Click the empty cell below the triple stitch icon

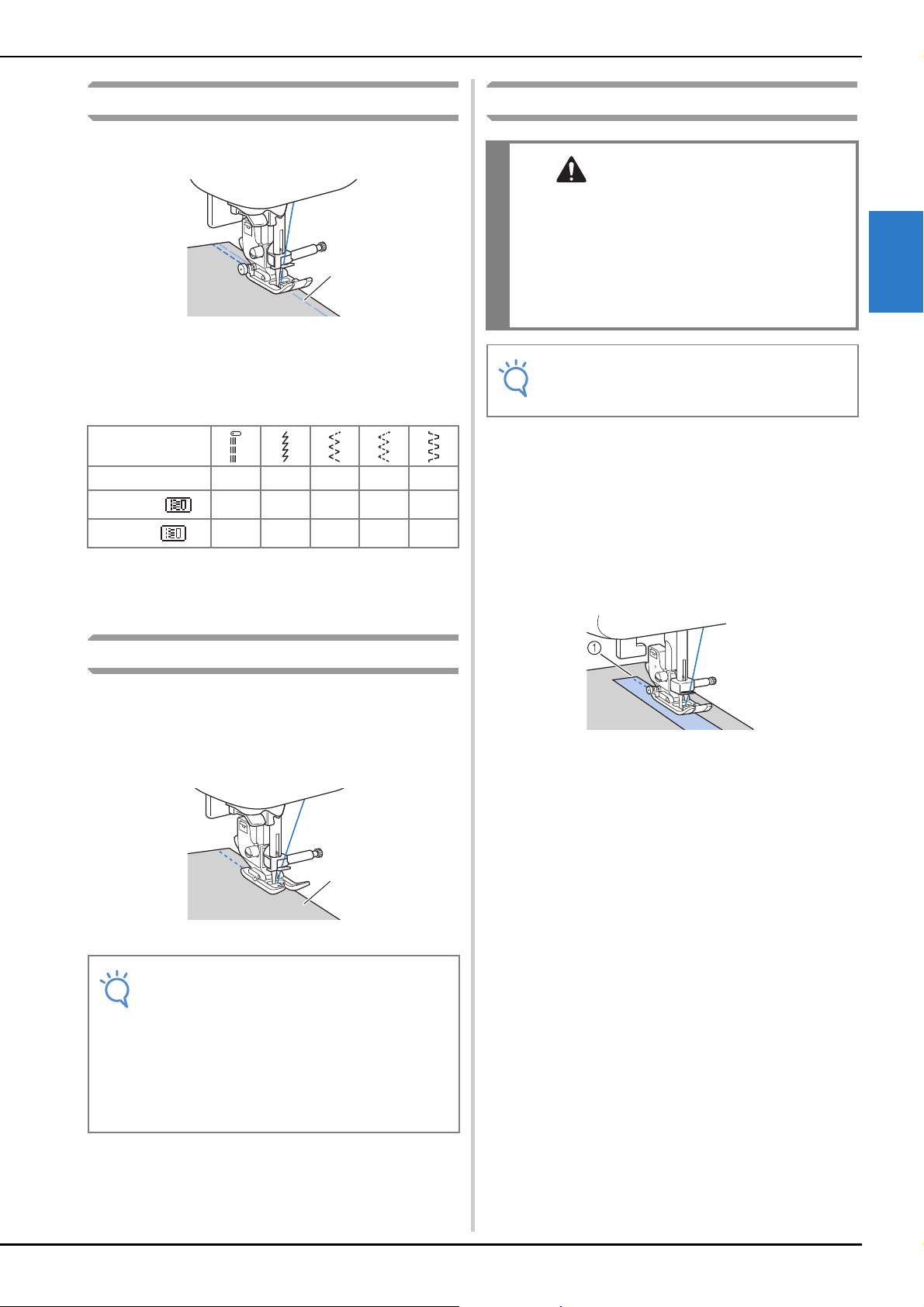(x=236, y=478)
